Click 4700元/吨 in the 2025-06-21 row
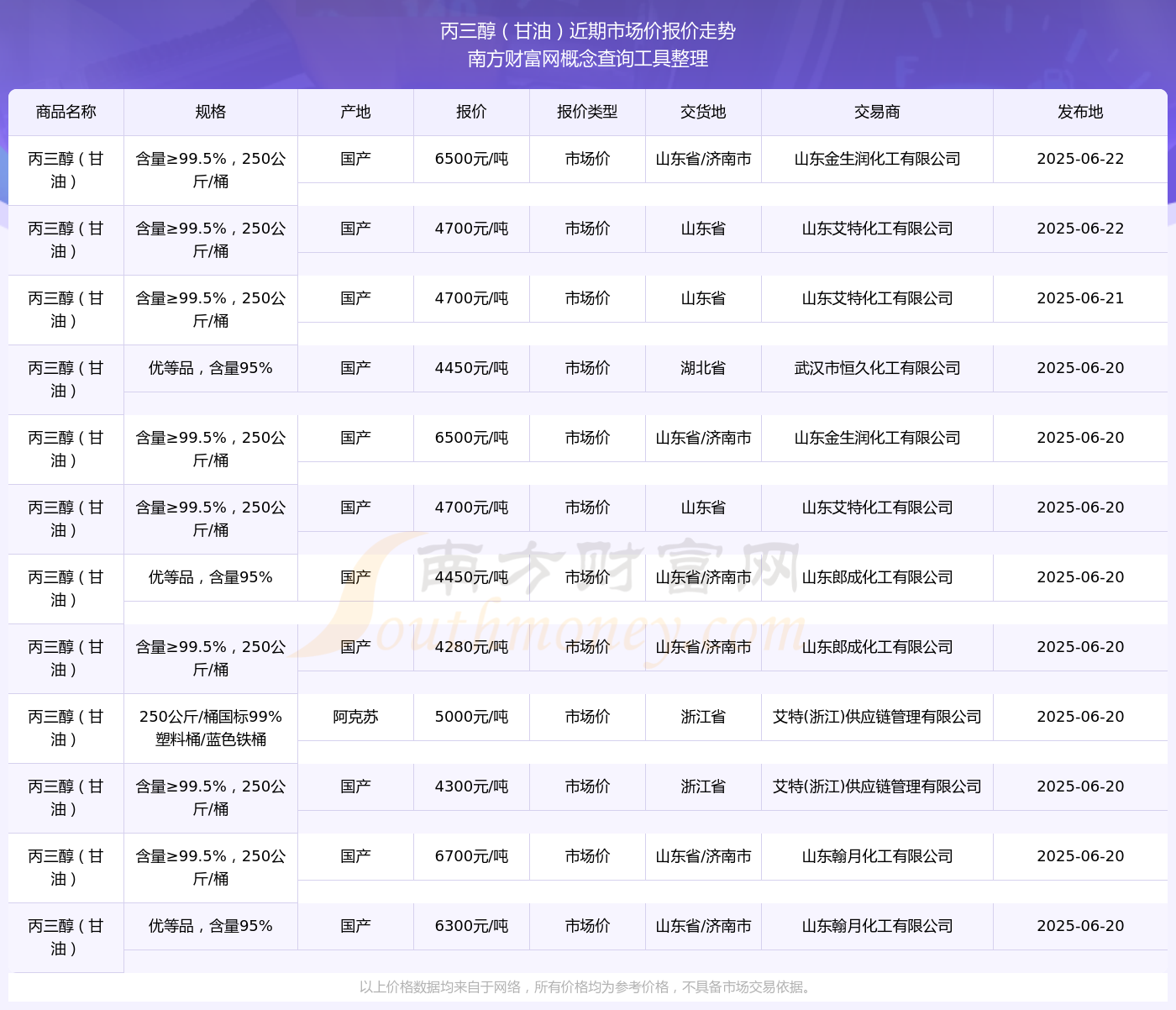Image resolution: width=1176 pixels, height=1010 pixels. 471,298
